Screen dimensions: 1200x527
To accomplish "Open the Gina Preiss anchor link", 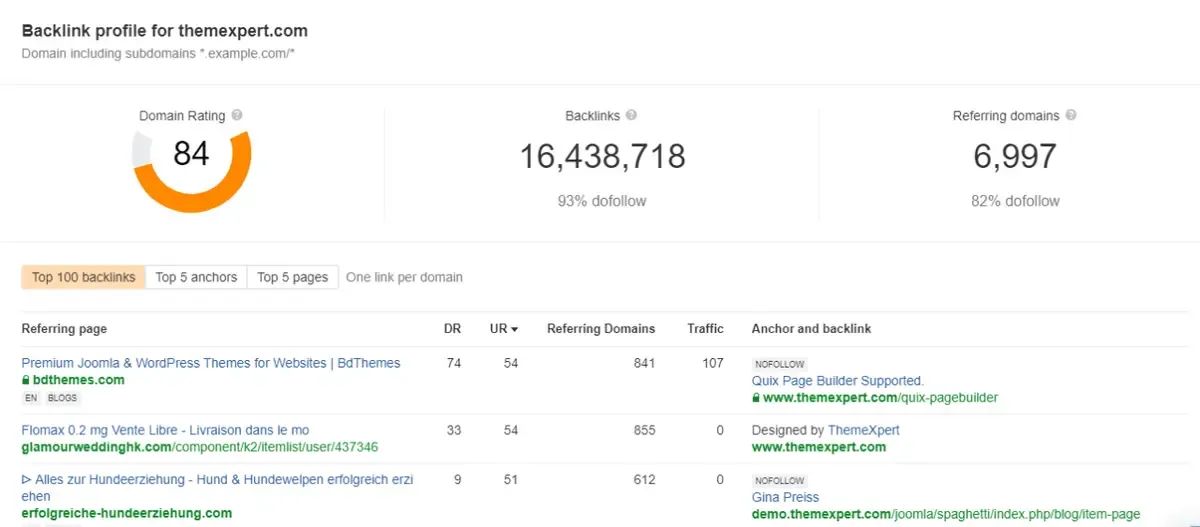I will pos(785,497).
